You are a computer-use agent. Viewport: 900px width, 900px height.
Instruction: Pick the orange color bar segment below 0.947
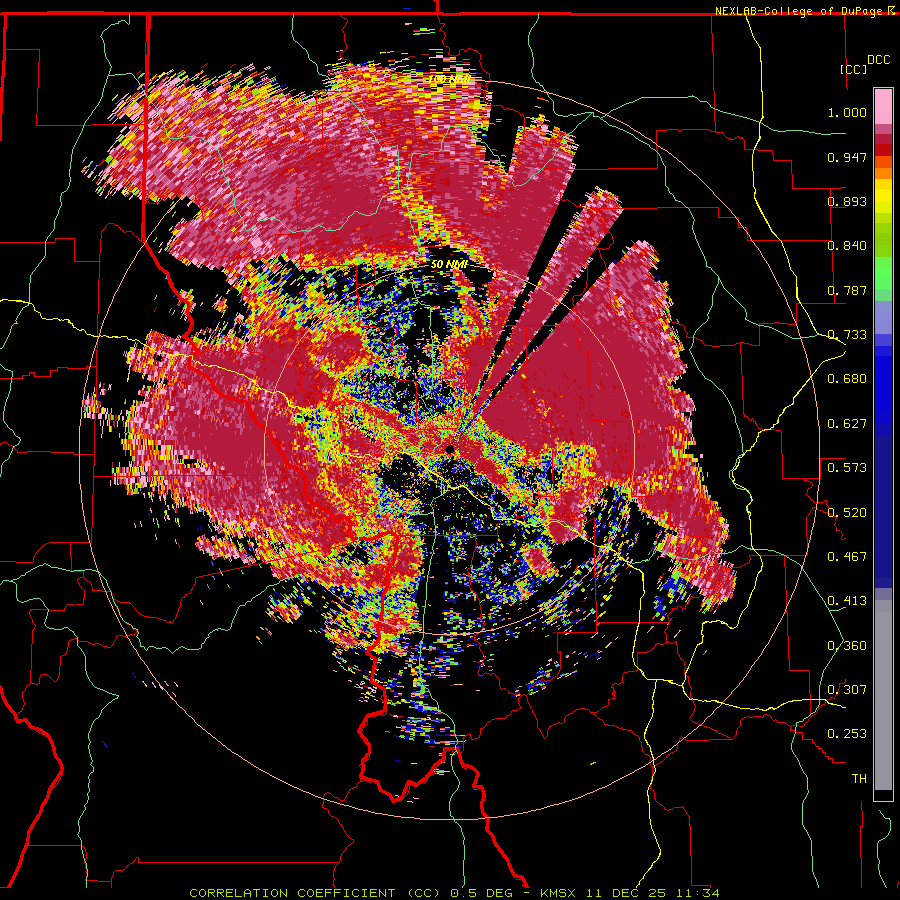coord(883,162)
